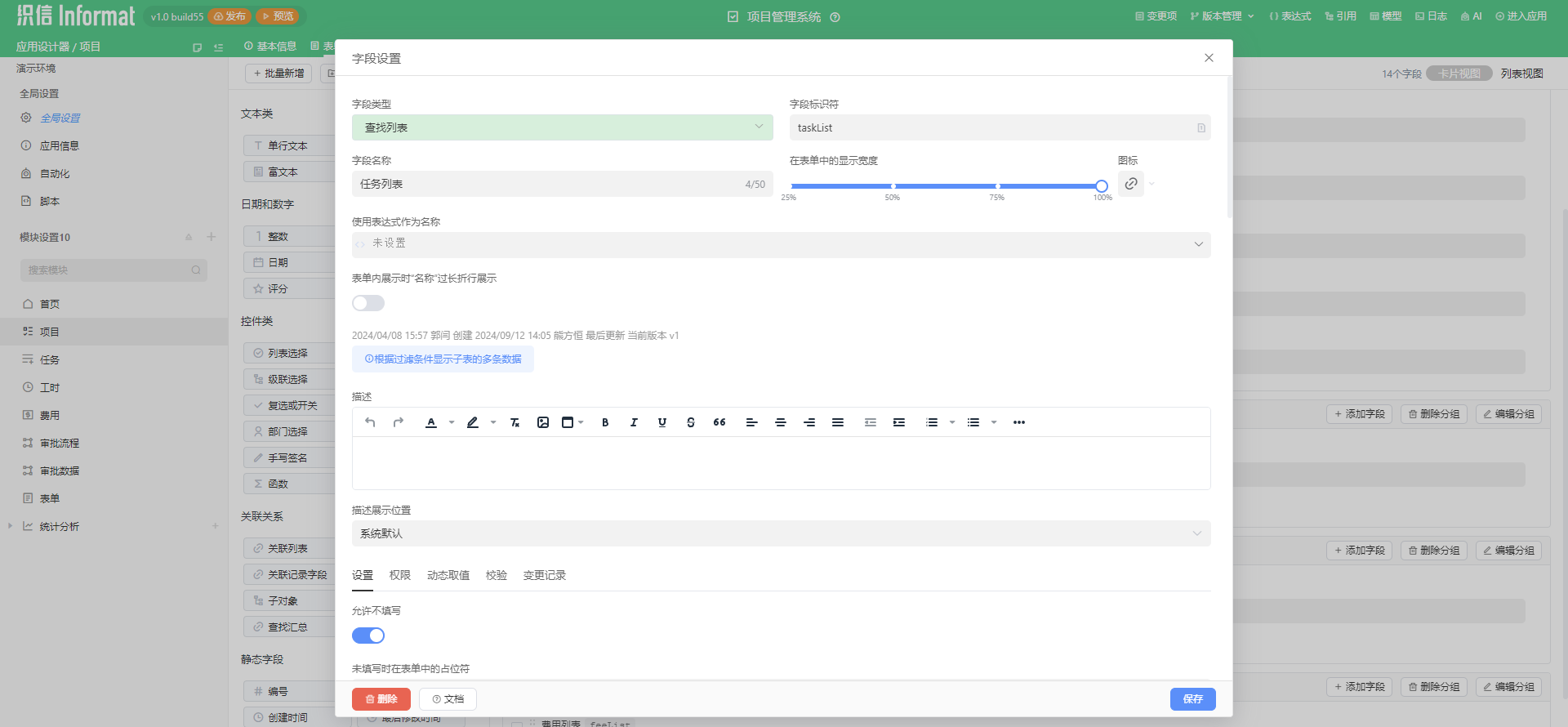Insert an image into the description

click(543, 422)
